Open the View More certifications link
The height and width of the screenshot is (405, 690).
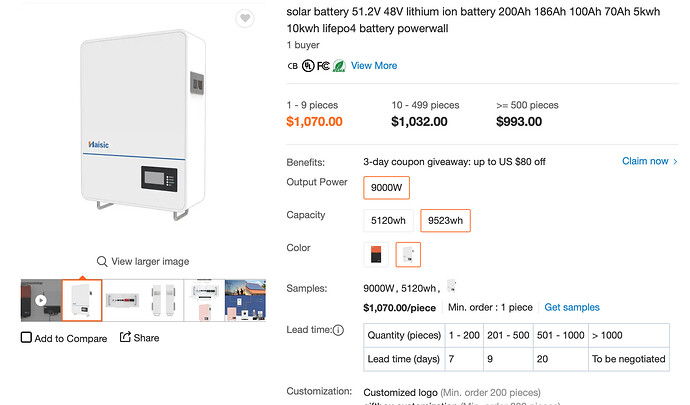click(374, 66)
